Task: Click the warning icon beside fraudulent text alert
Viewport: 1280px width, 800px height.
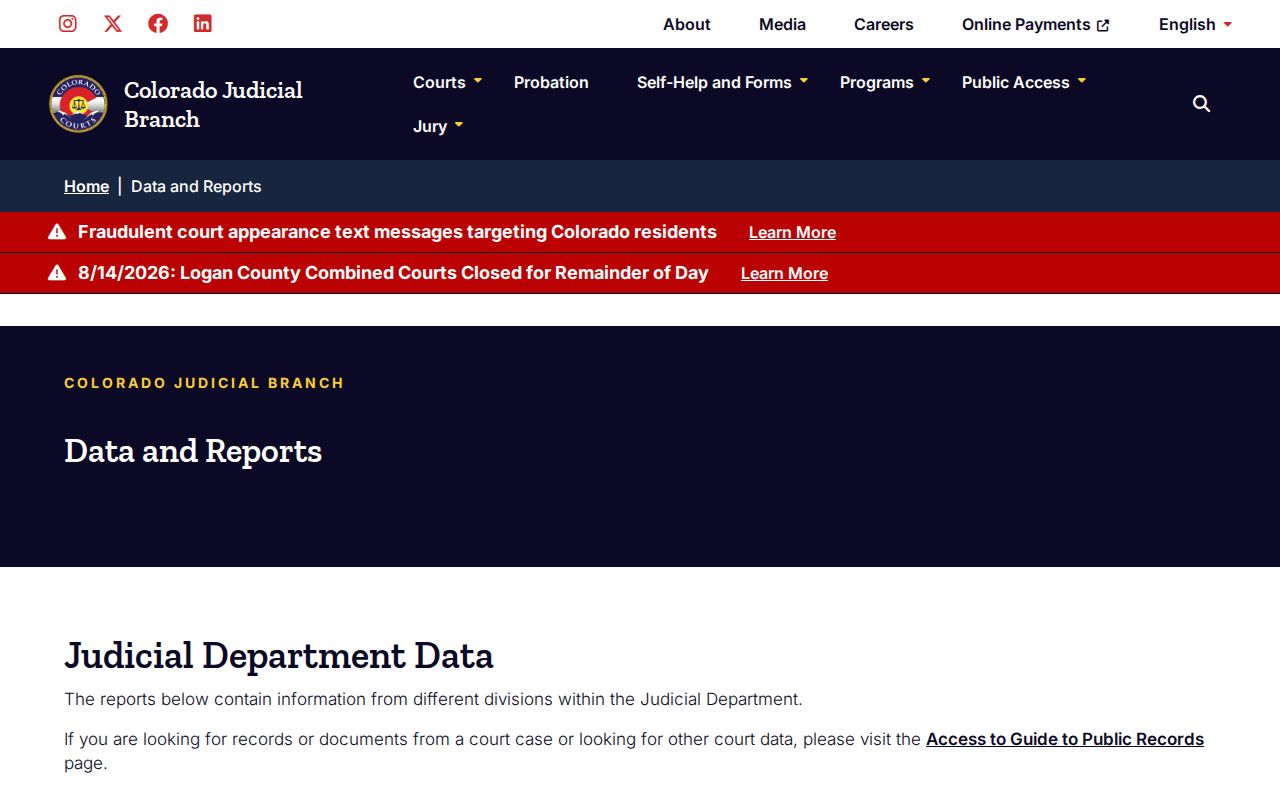Action: (57, 232)
